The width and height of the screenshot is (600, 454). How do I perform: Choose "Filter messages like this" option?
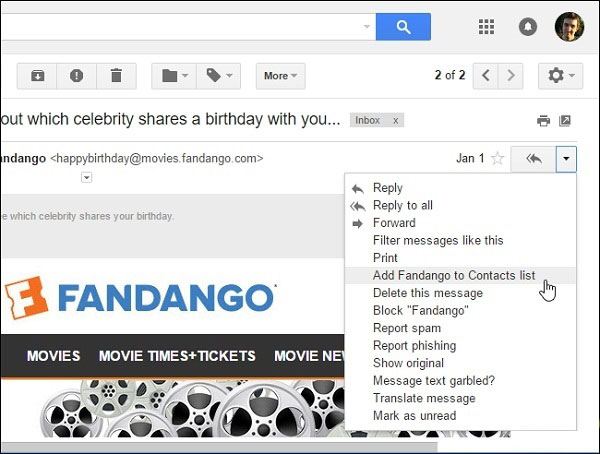(438, 240)
